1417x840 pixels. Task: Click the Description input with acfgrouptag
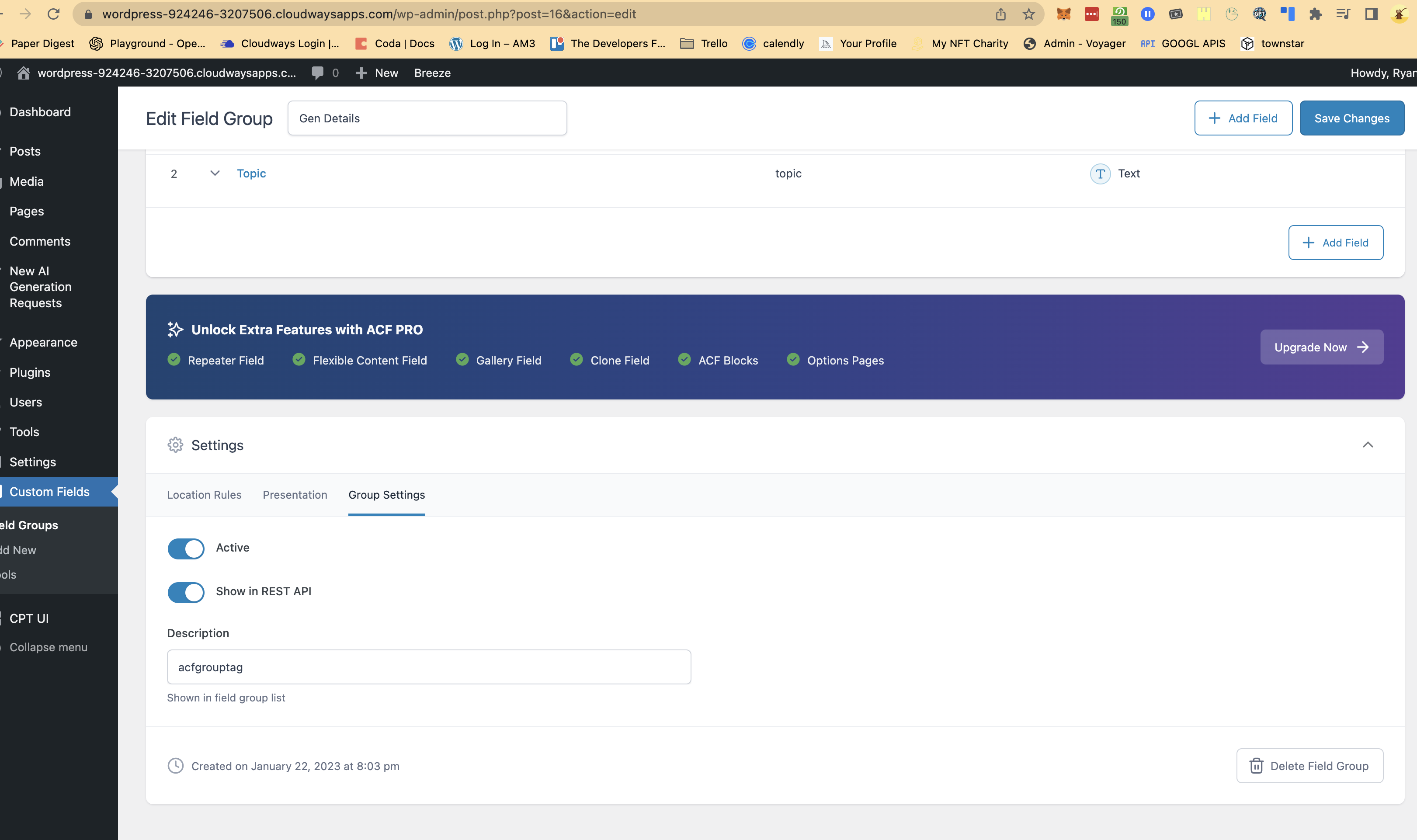429,667
